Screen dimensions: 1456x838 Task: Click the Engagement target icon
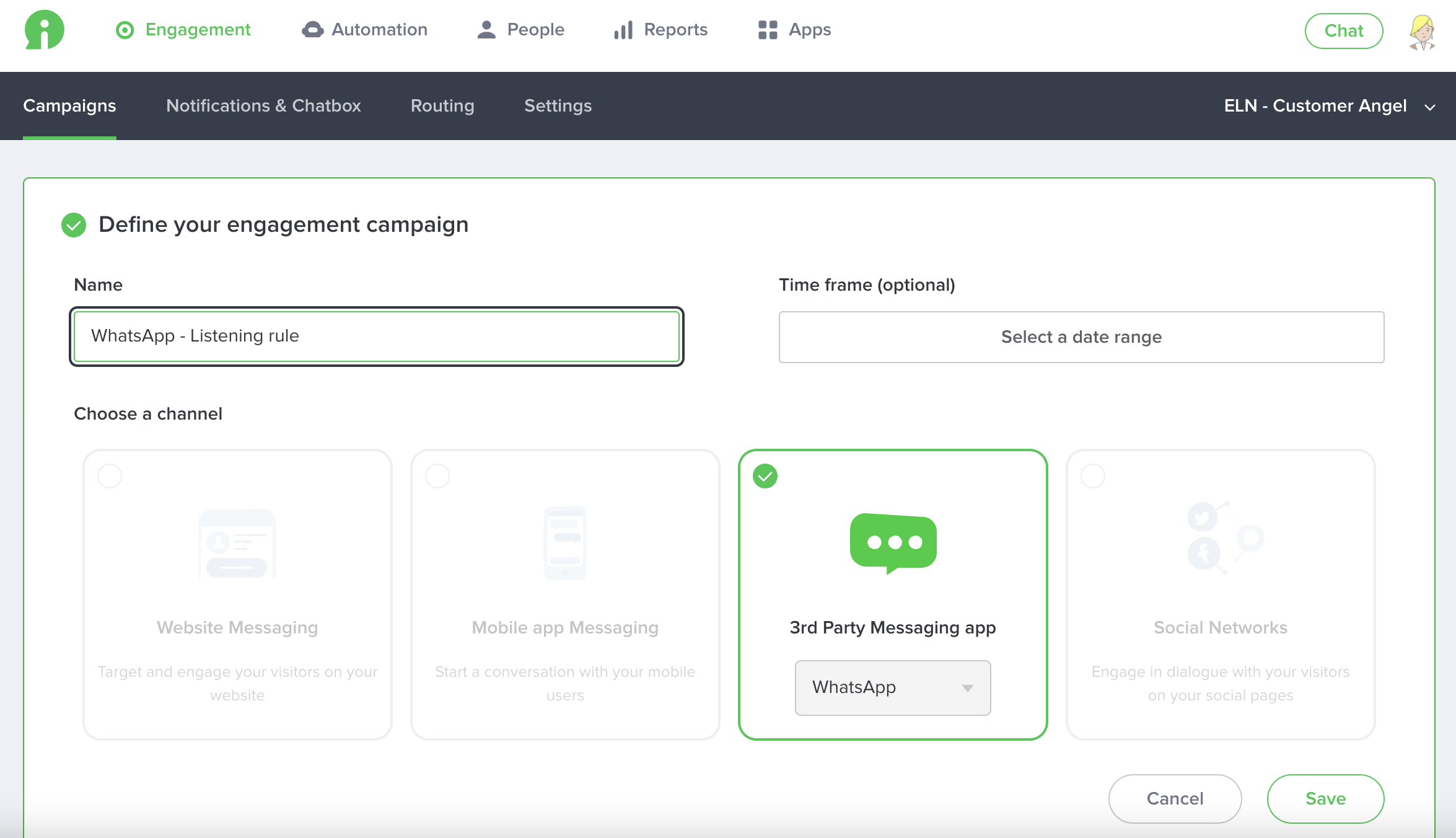point(125,30)
